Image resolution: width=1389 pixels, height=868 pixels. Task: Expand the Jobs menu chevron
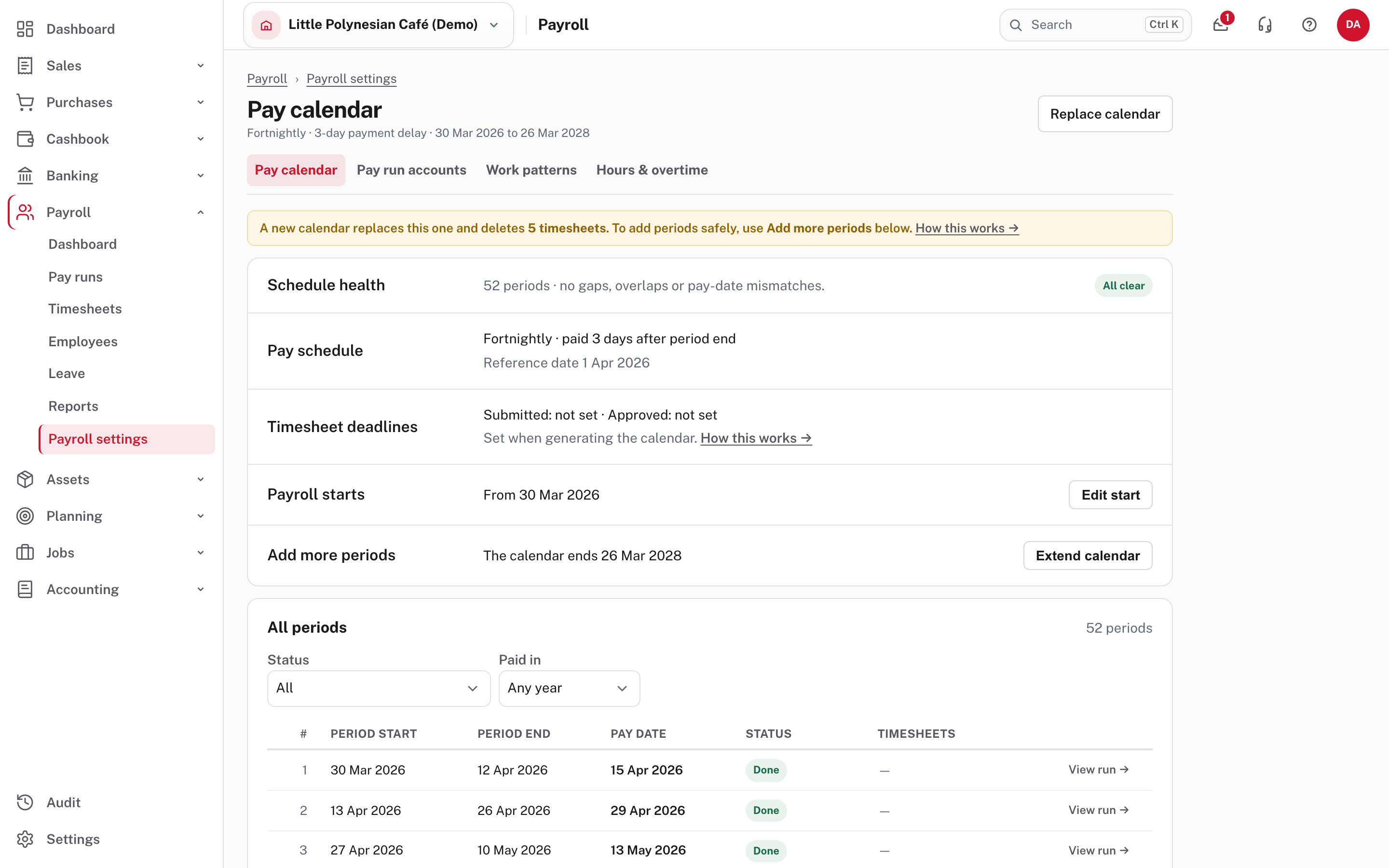[x=201, y=553]
